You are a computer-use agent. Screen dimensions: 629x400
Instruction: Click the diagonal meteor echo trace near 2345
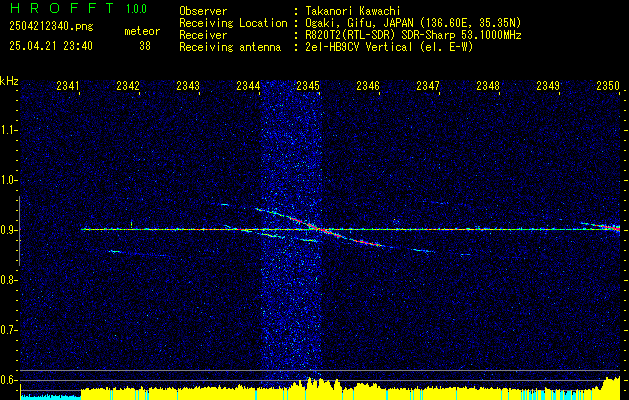[321, 228]
